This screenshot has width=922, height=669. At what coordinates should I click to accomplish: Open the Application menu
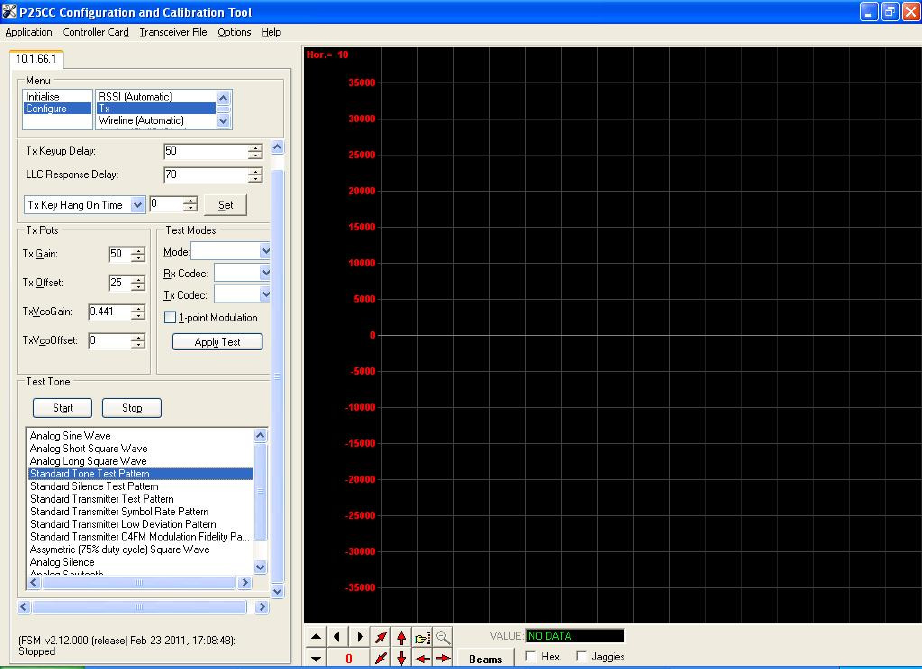(x=29, y=32)
